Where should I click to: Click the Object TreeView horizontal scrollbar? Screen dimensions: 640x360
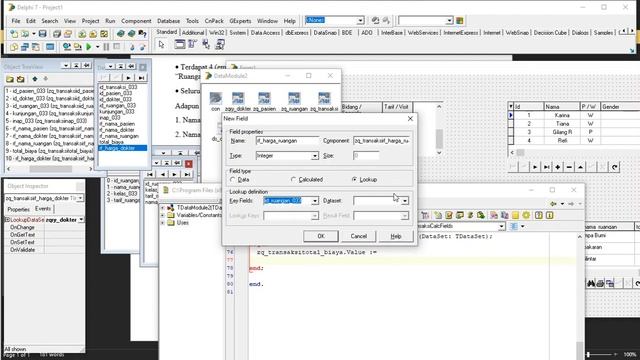tap(50, 169)
